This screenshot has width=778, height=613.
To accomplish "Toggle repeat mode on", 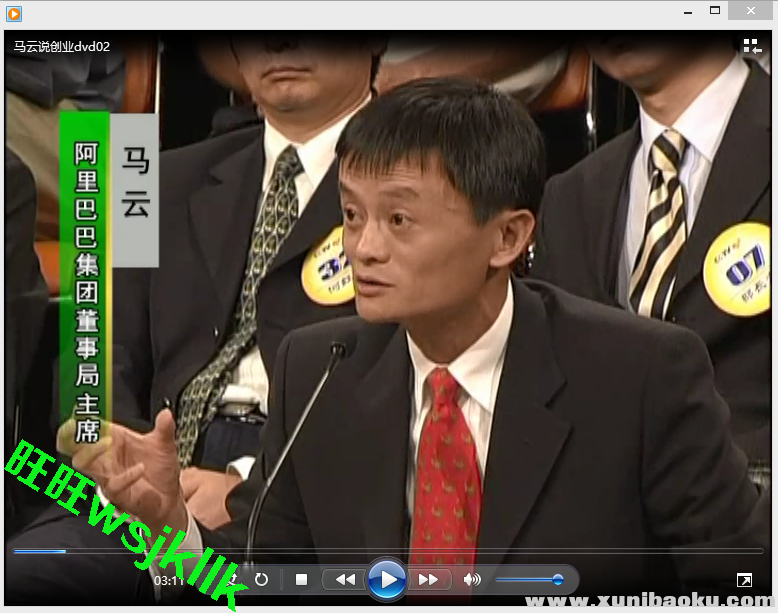I will 261,579.
